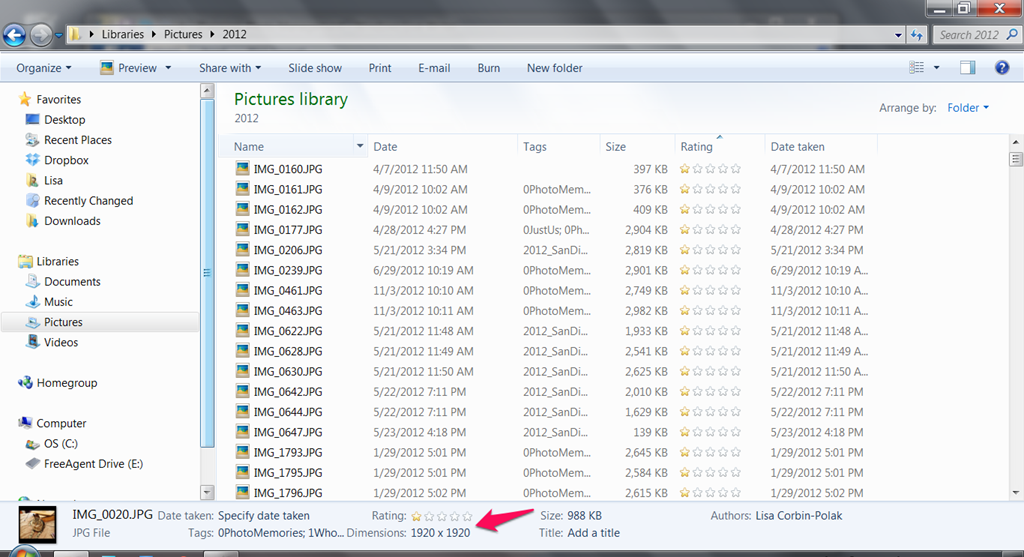Open the Name column filter dropdown arrow
The width and height of the screenshot is (1024, 557).
click(x=360, y=147)
